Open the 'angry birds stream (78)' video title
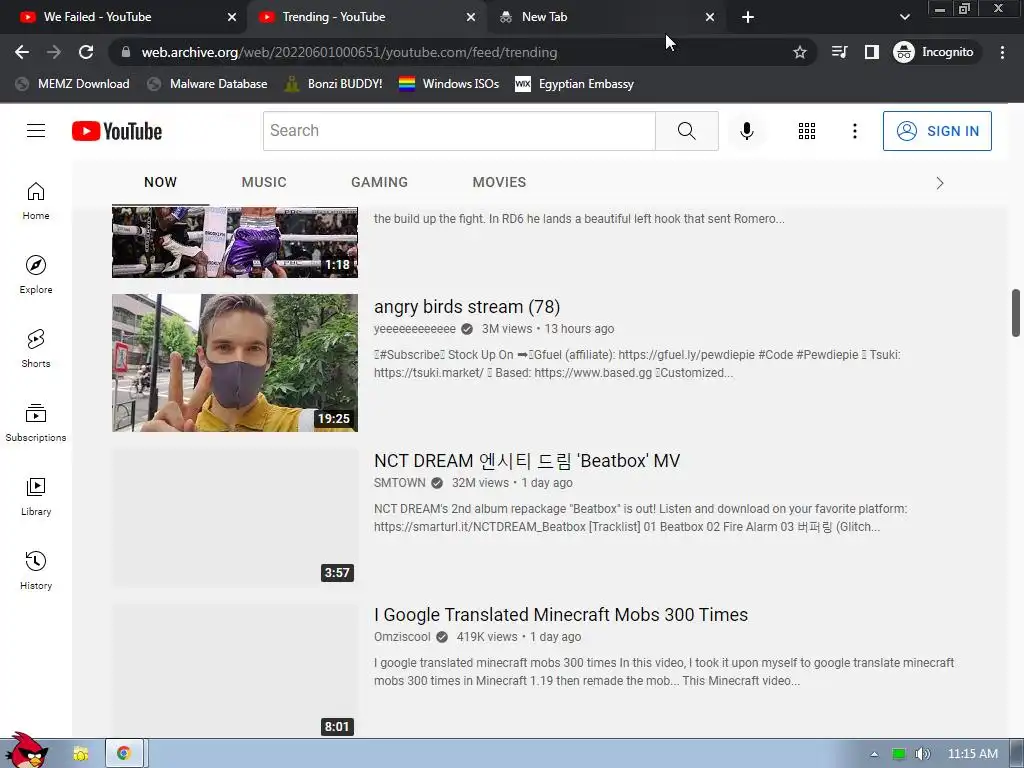Image resolution: width=1024 pixels, height=768 pixels. [467, 306]
